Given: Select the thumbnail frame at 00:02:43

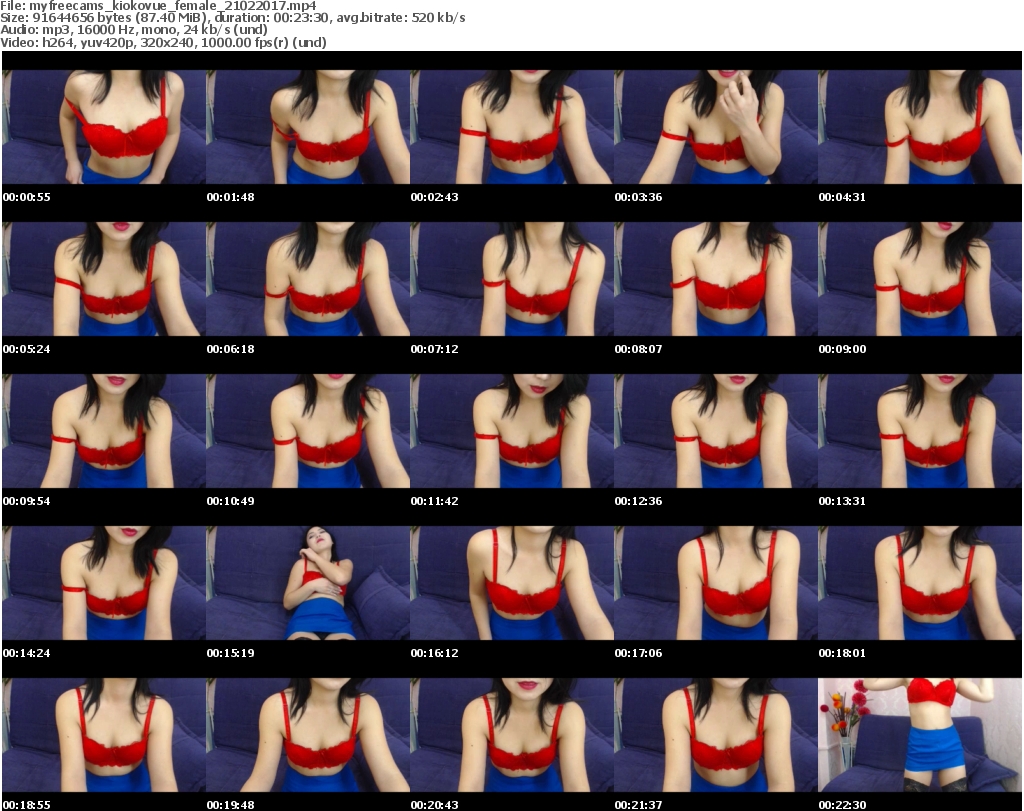Looking at the screenshot, I should click(512, 127).
